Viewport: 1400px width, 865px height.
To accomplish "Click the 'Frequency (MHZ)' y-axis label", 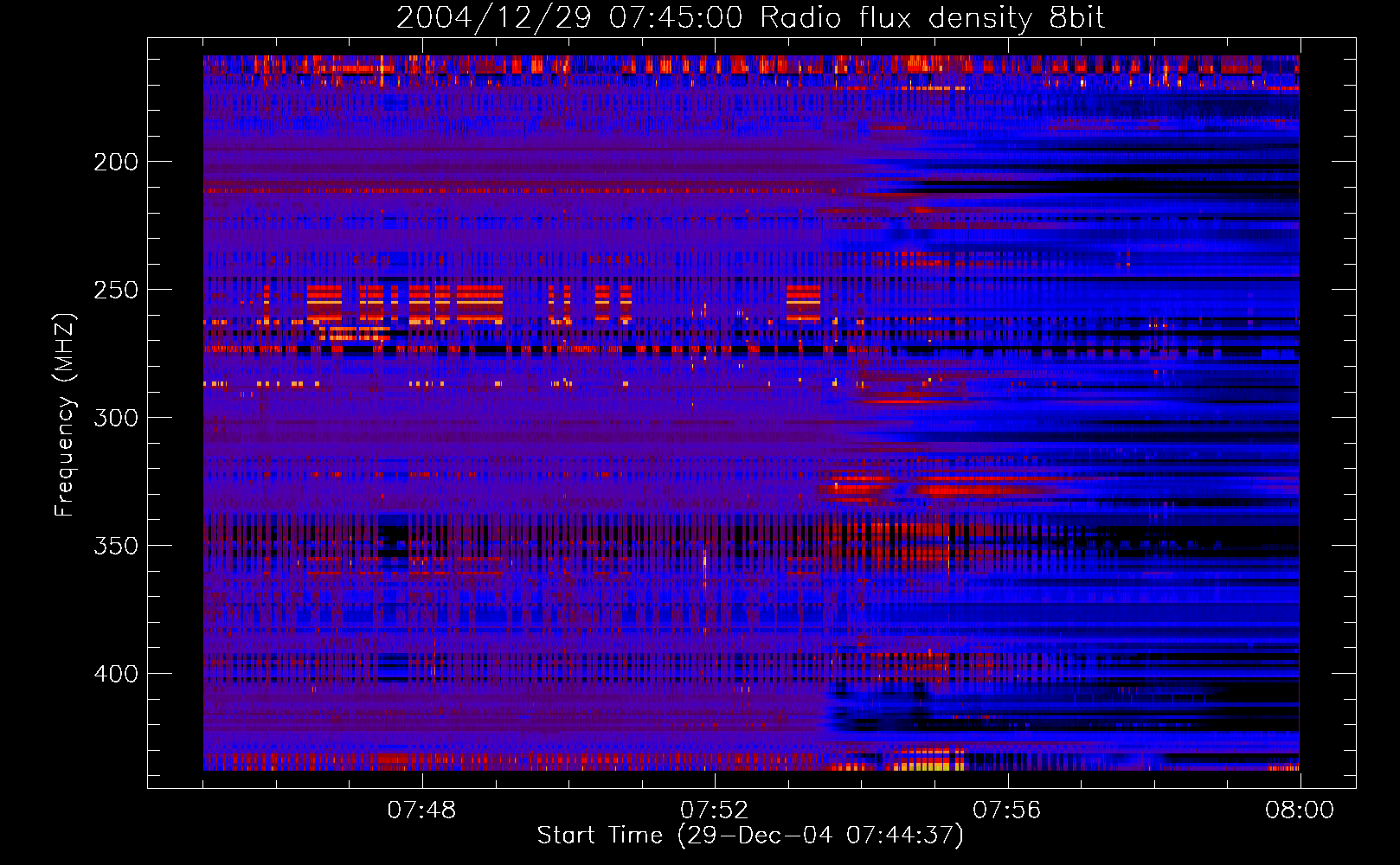I will pos(65,414).
